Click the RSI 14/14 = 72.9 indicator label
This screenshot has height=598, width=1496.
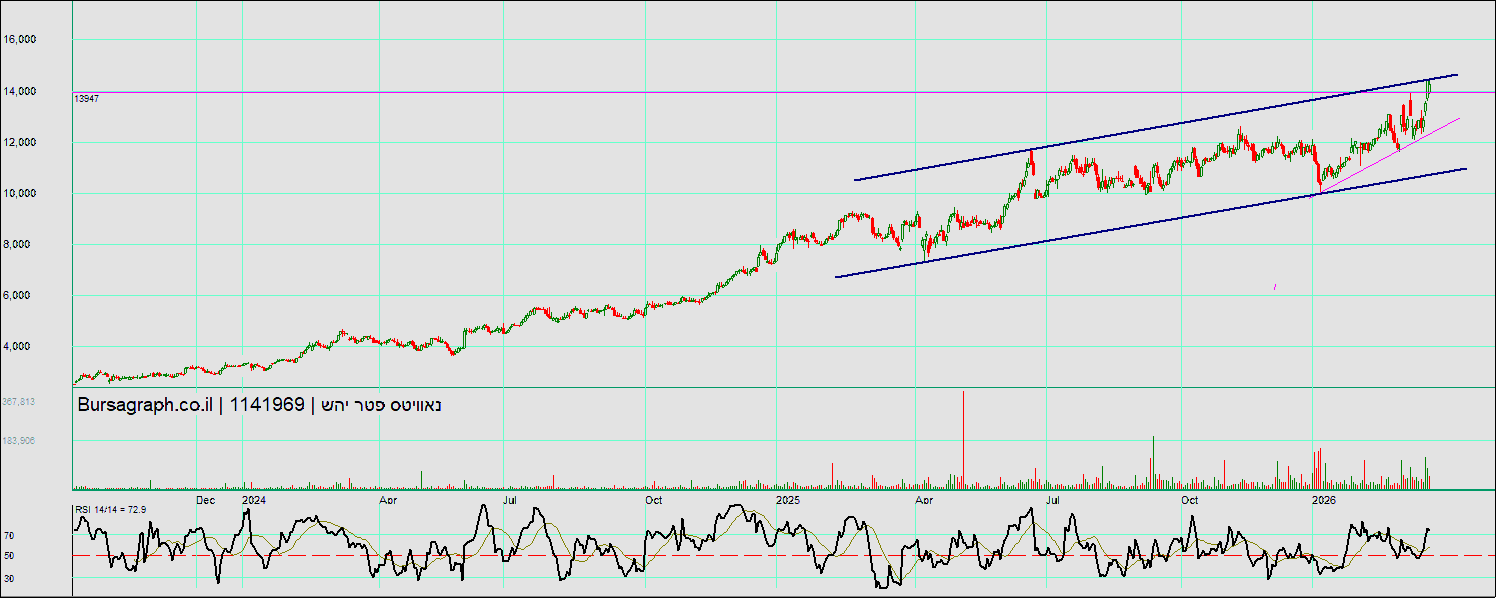coord(110,510)
